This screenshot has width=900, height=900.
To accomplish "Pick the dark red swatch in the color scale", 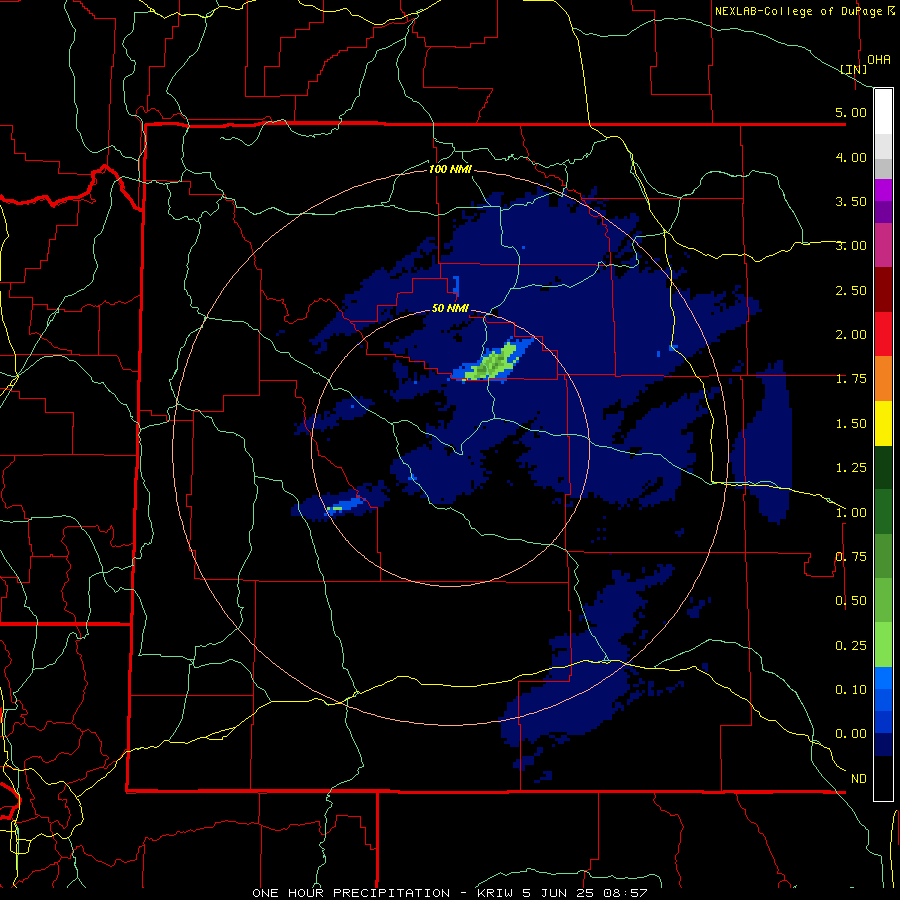I will pos(883,290).
